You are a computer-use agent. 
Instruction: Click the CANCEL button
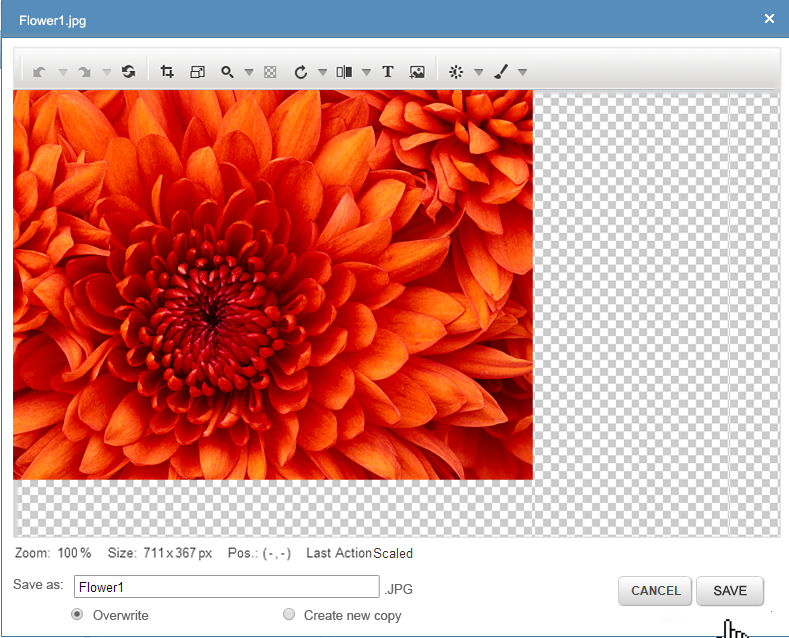pos(655,591)
